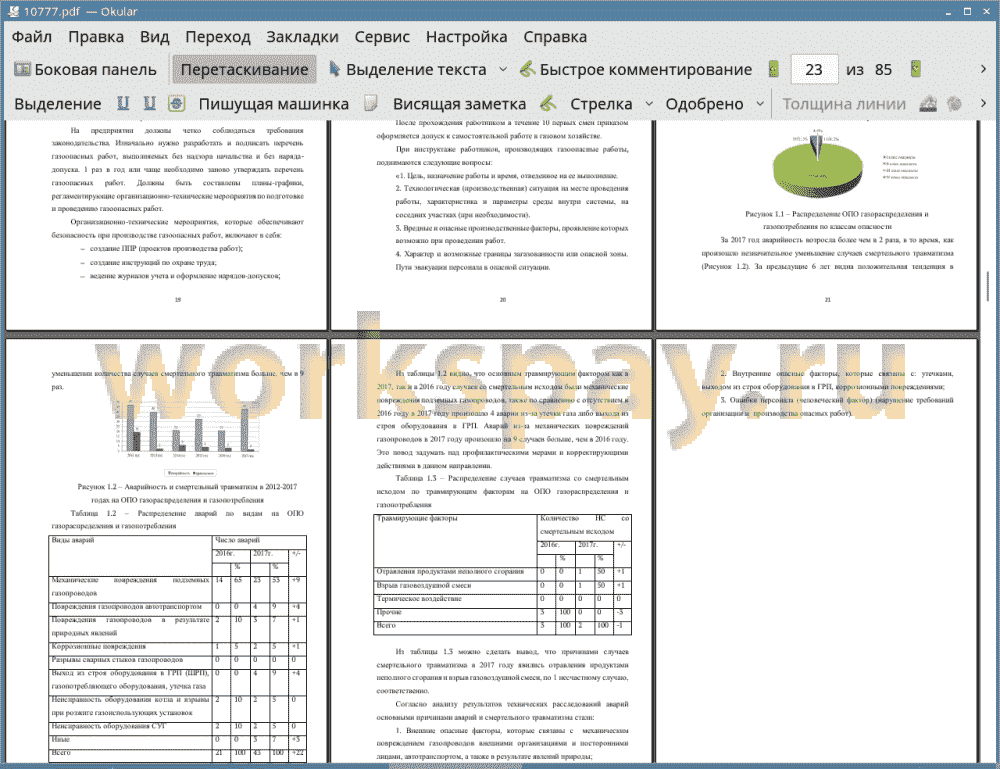This screenshot has width=1000, height=769.
Task: Click 'Коррозионные повреждения' table row
Action: point(178,647)
